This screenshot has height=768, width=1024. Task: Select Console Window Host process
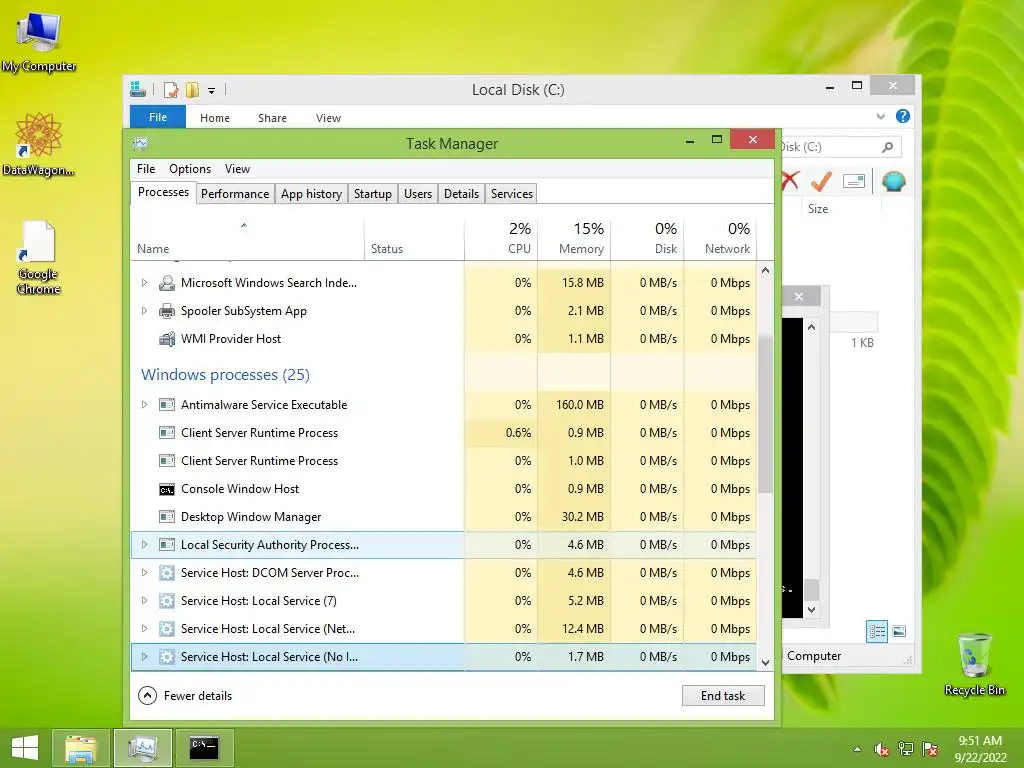click(443, 489)
